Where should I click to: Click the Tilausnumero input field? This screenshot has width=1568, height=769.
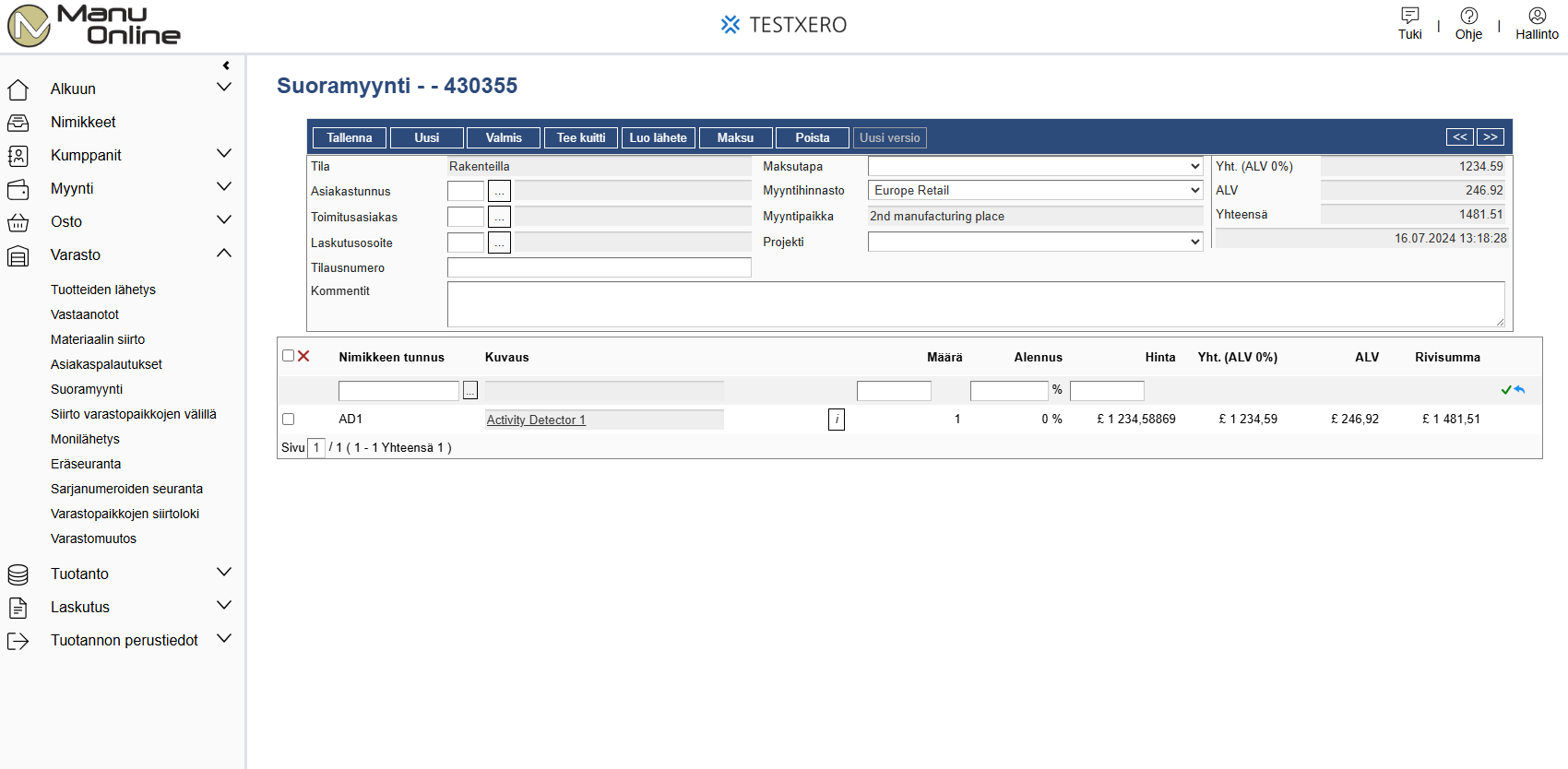(600, 267)
